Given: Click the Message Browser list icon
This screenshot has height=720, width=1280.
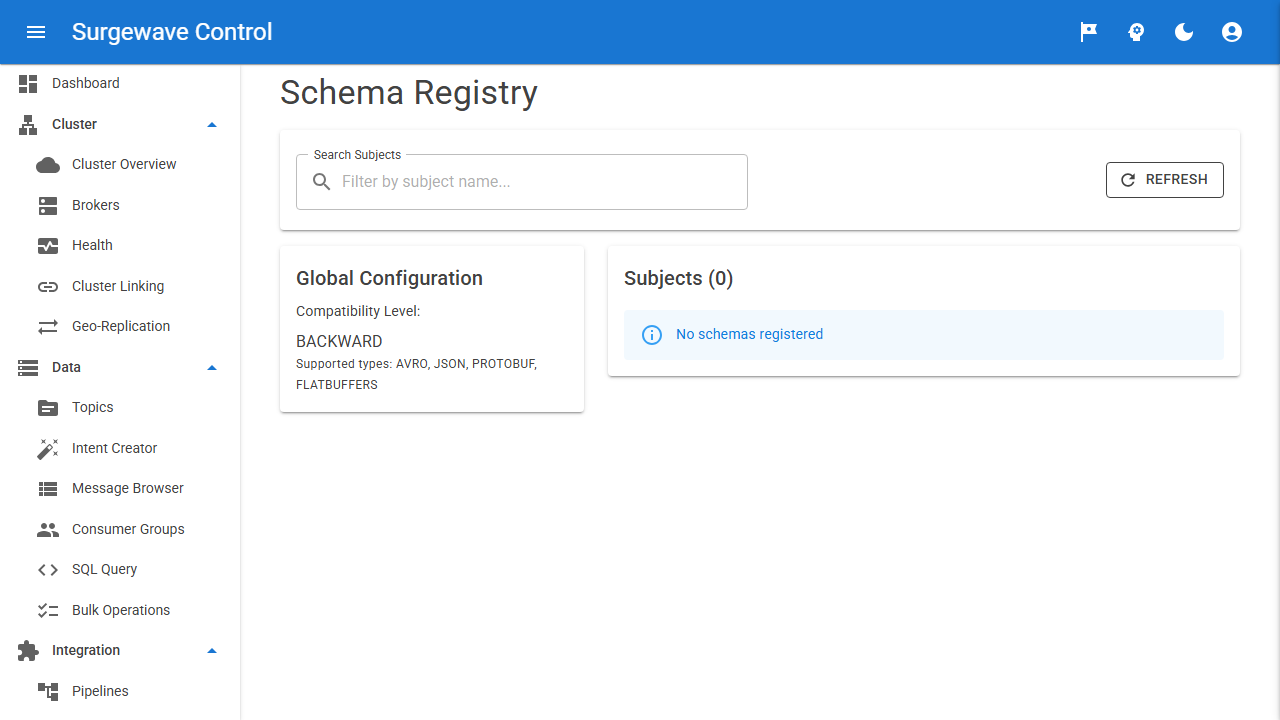Looking at the screenshot, I should [x=48, y=489].
